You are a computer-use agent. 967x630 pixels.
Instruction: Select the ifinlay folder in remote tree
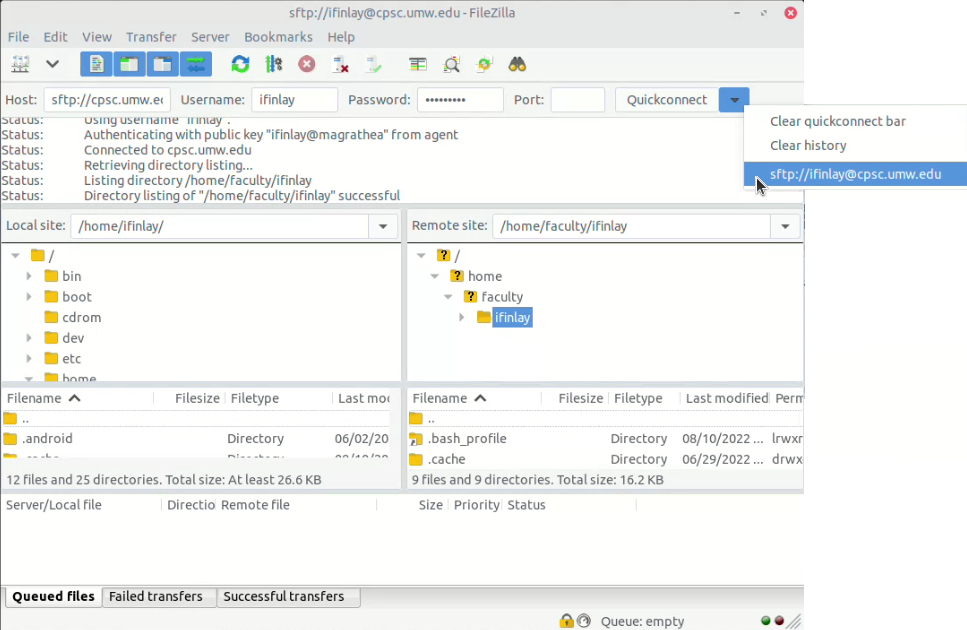[512, 317]
